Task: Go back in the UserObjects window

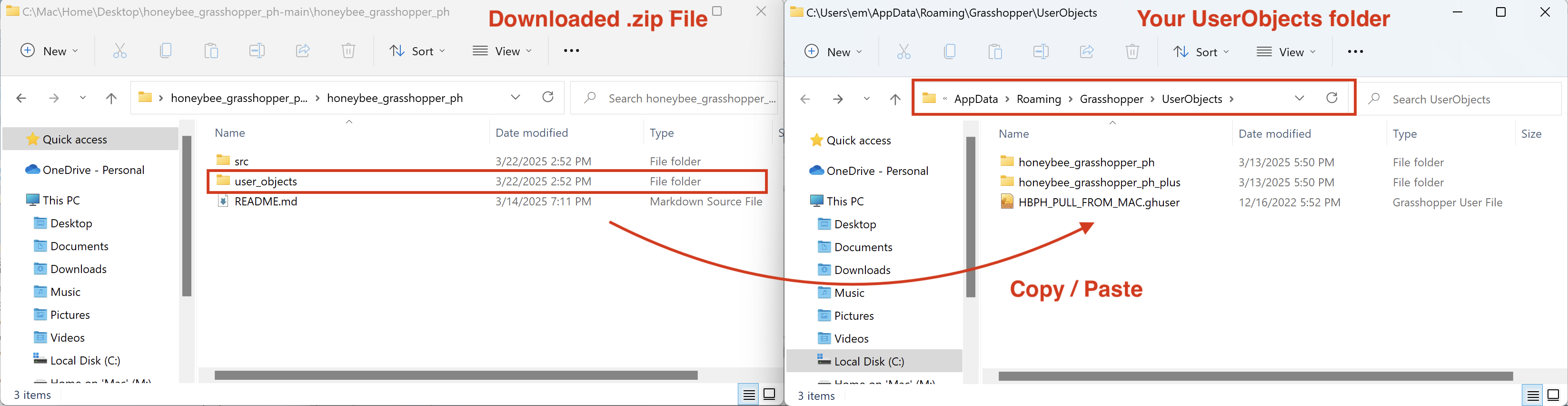Action: [x=805, y=99]
